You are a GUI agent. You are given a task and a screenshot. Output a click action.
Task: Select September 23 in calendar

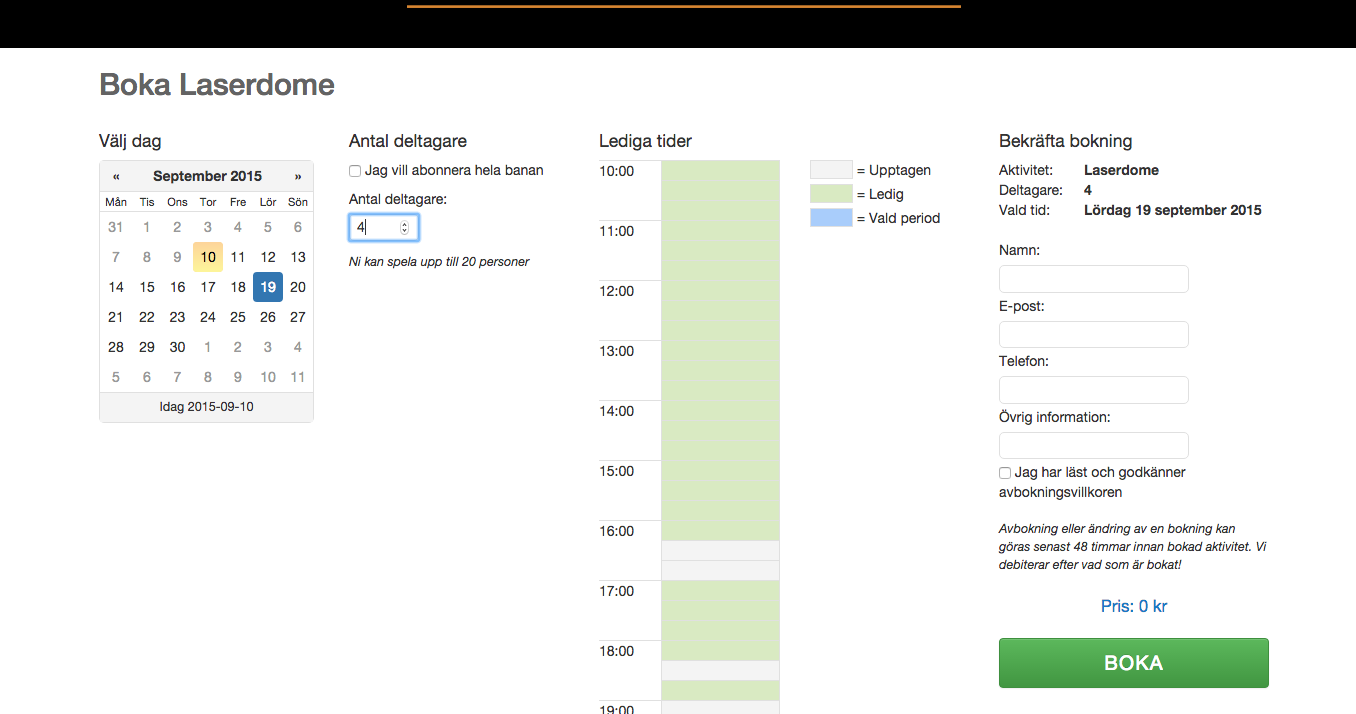[x=177, y=317]
